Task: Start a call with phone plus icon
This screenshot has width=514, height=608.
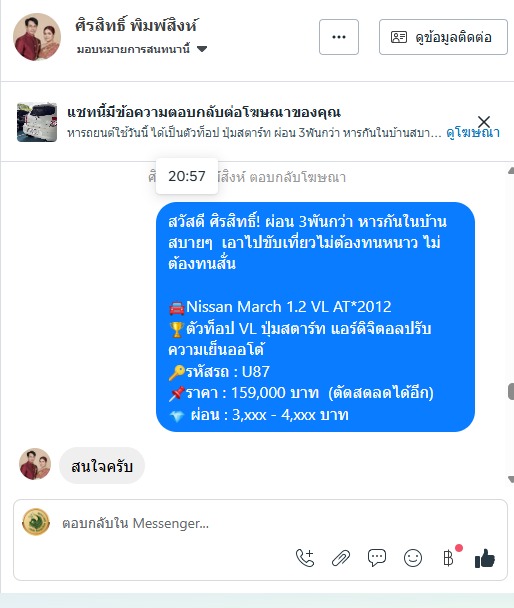Action: pos(305,558)
